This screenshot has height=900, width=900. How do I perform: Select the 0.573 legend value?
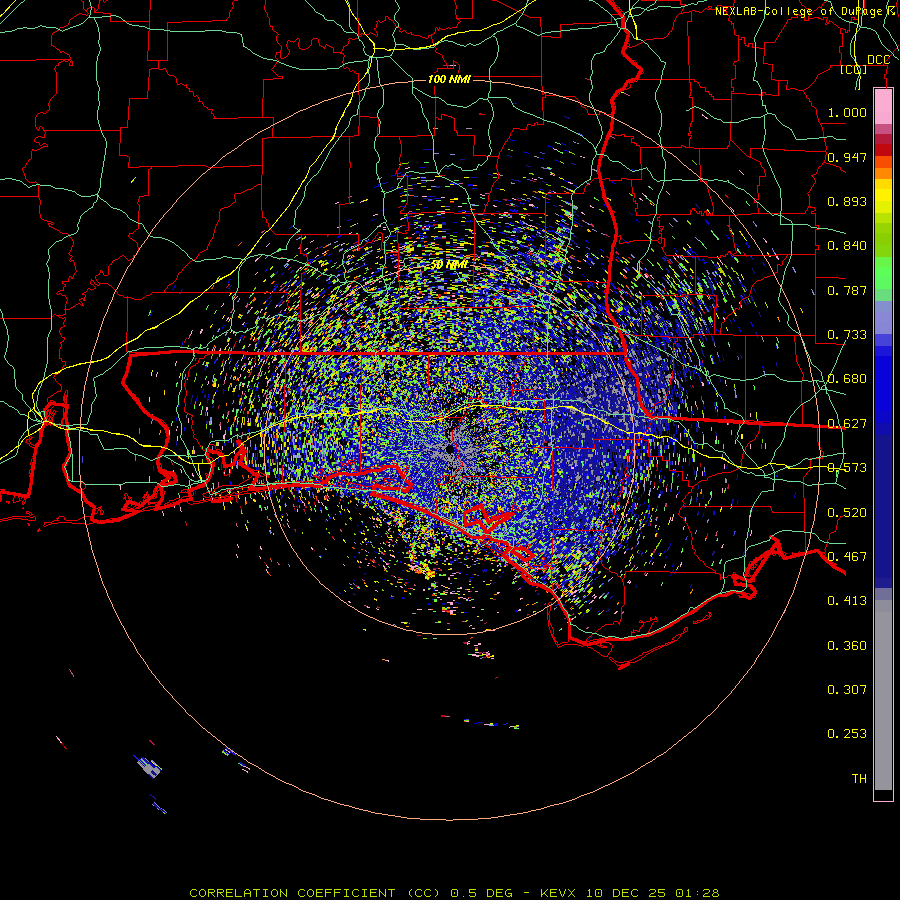[847, 468]
